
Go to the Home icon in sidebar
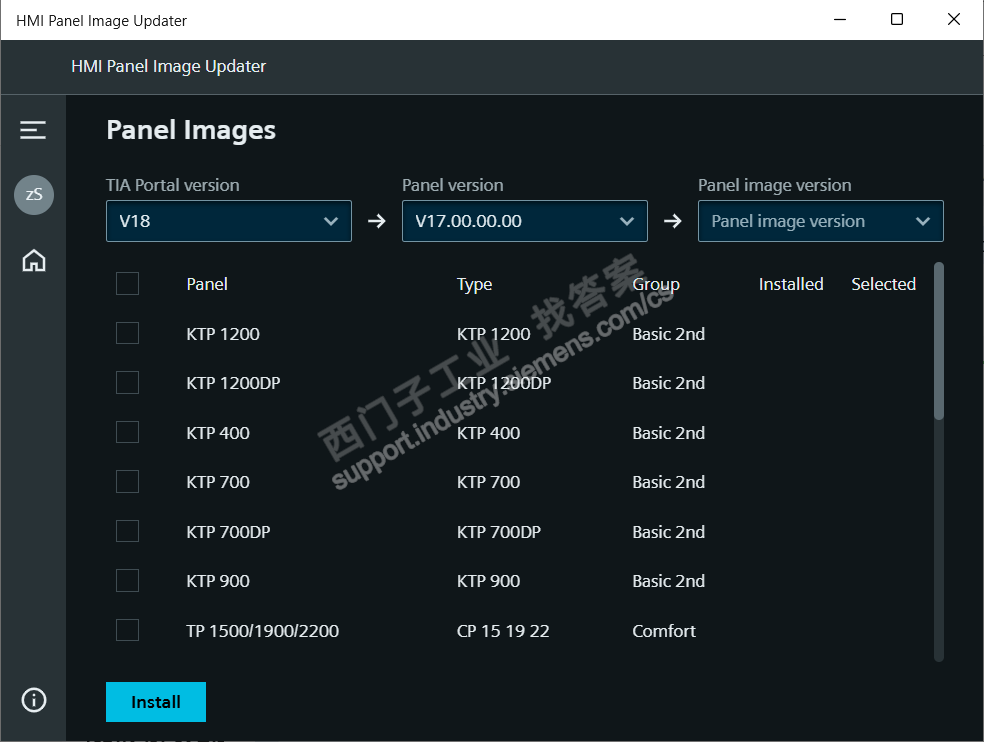(x=34, y=261)
